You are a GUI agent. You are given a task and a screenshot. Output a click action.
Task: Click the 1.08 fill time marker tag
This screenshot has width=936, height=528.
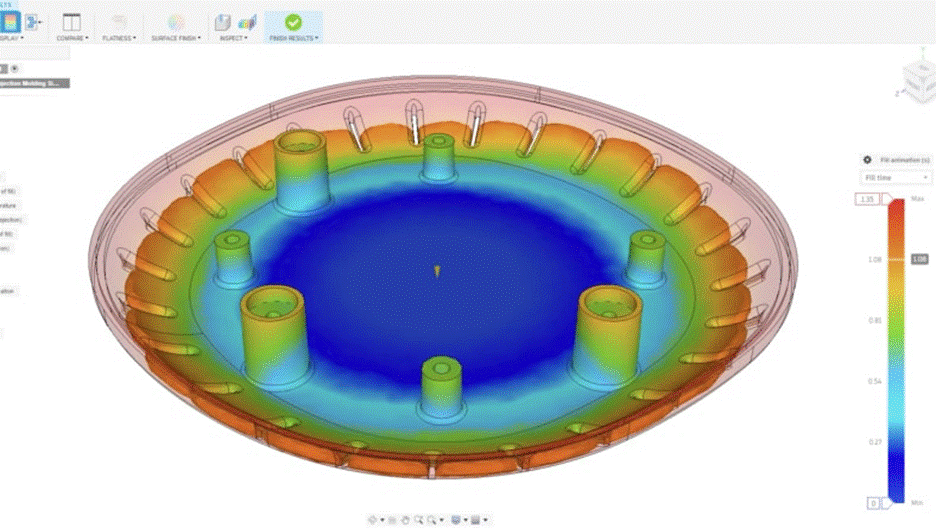coord(919,259)
